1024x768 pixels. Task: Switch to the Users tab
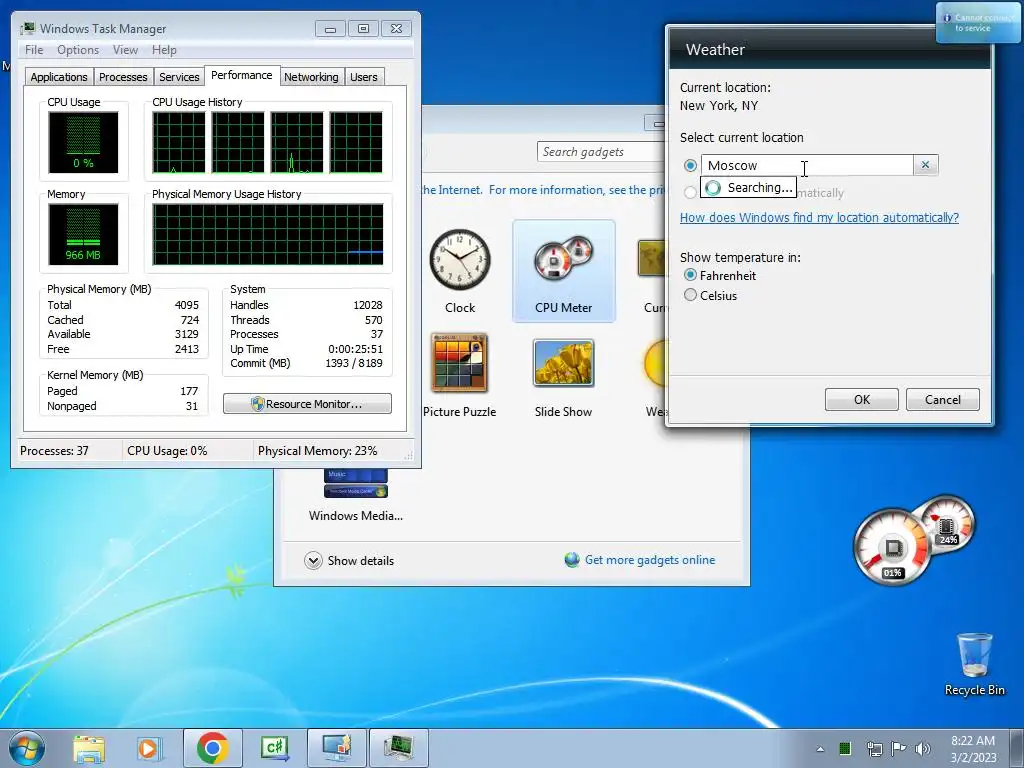coord(364,77)
